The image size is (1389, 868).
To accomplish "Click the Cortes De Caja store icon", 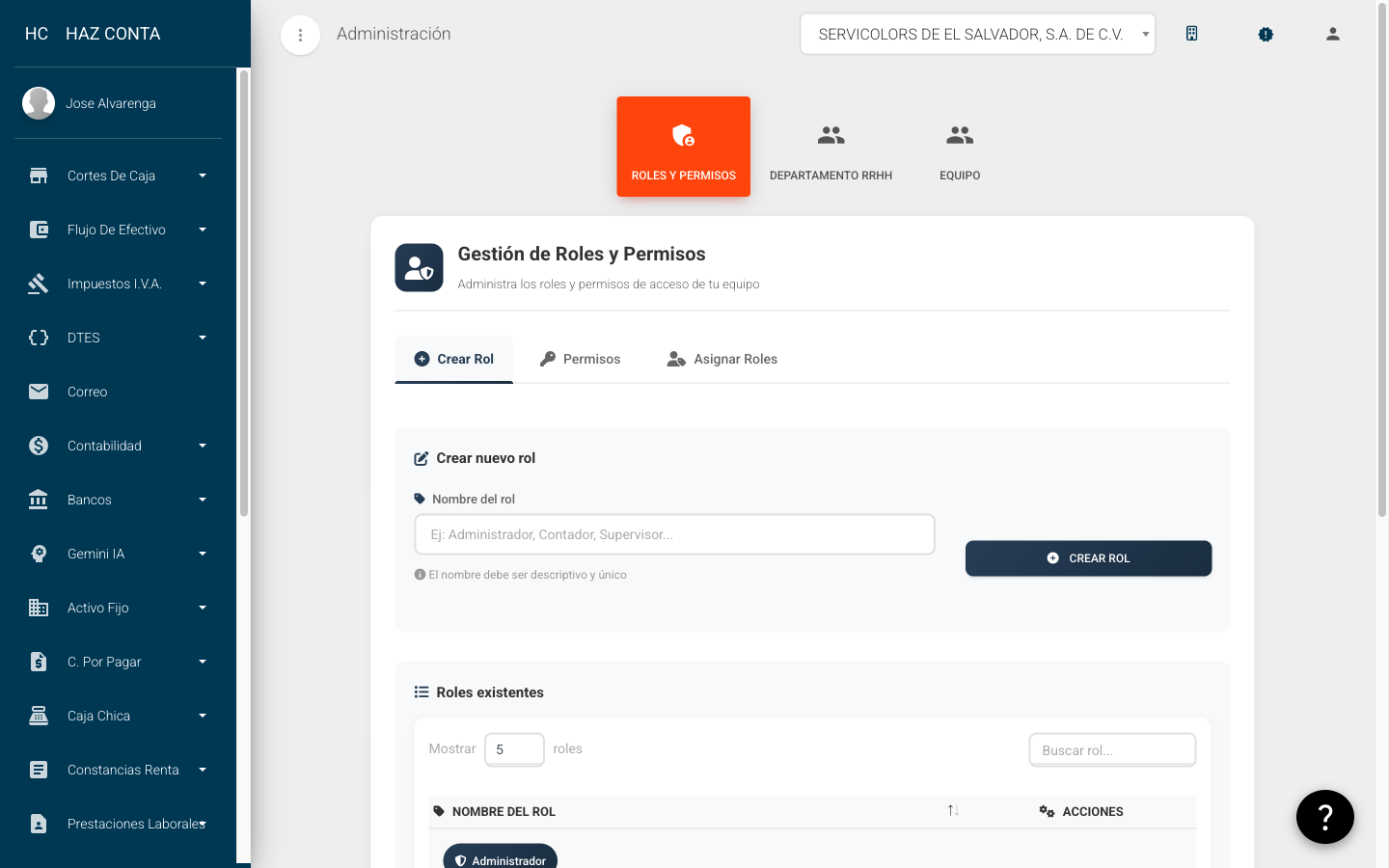I will coord(39,176).
